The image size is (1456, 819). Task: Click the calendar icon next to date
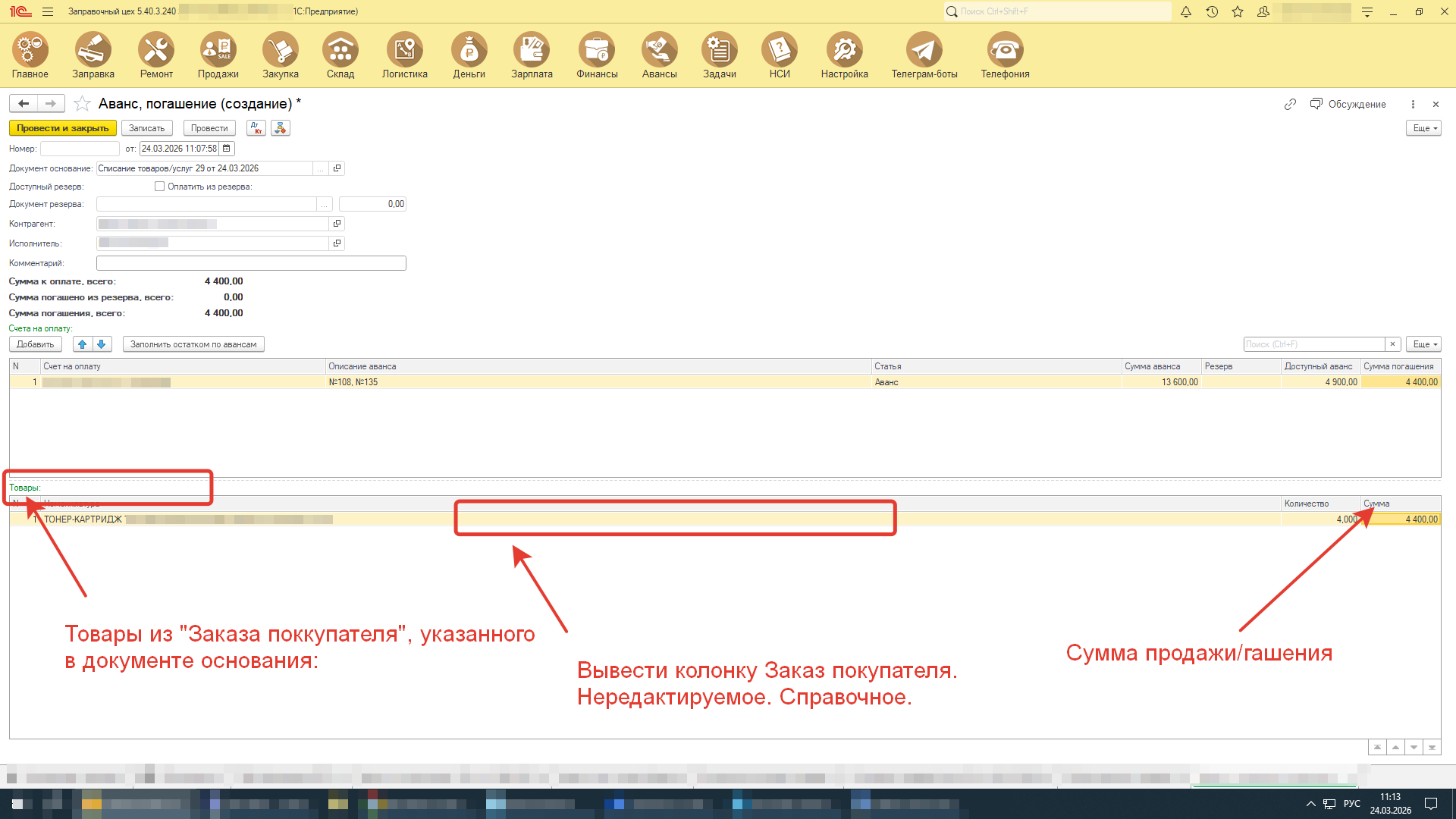point(226,149)
